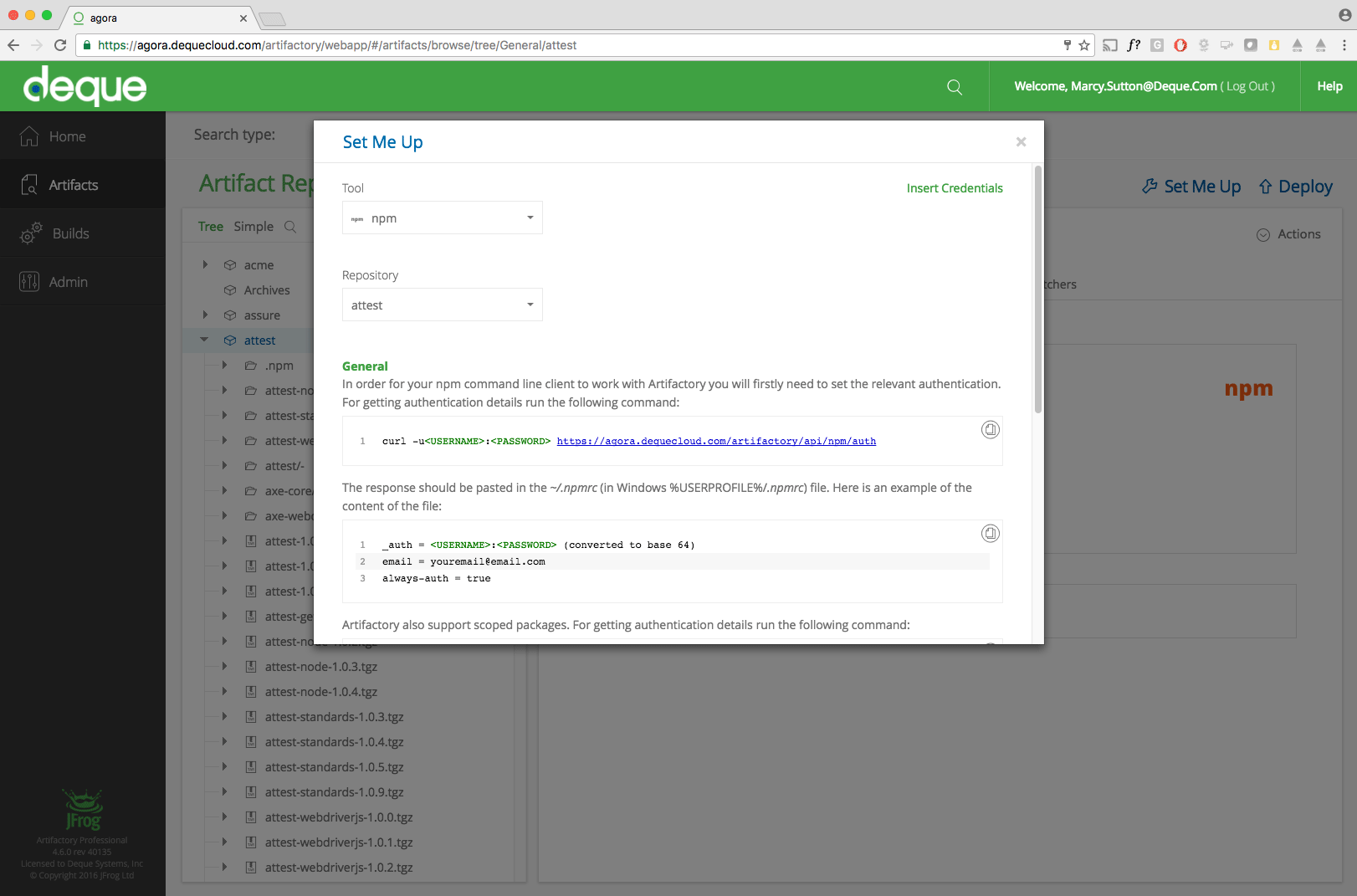This screenshot has width=1357, height=896.
Task: Select the agora browser tab
Action: (151, 18)
